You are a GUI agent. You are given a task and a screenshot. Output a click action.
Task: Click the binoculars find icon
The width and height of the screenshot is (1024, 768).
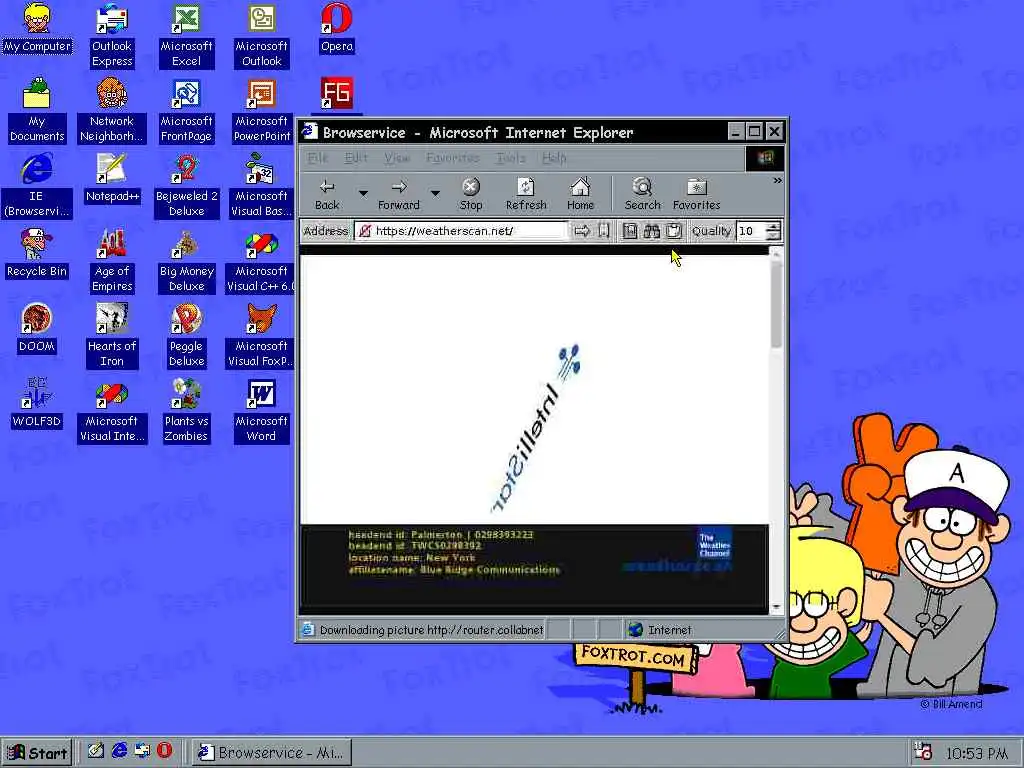(x=652, y=231)
